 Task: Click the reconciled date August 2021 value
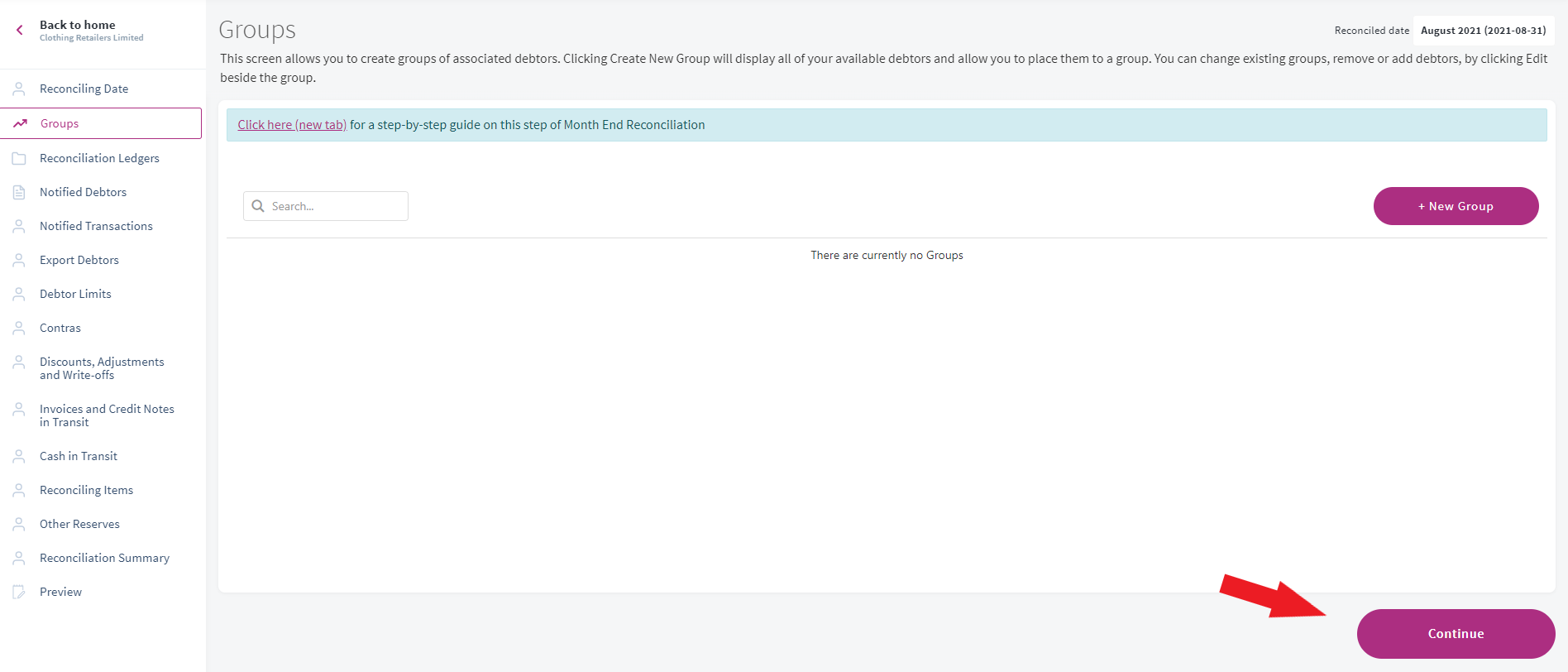pos(1484,31)
